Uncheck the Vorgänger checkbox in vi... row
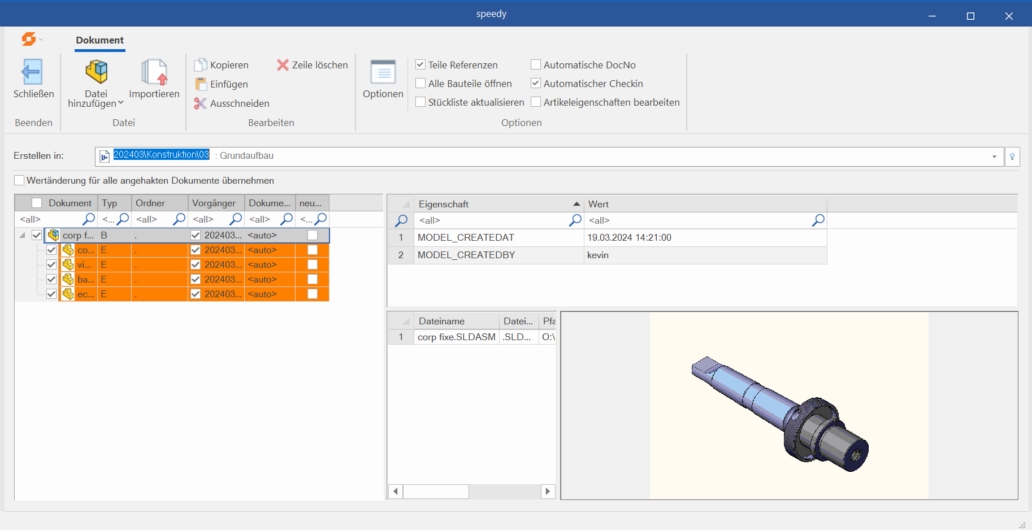This screenshot has width=1032, height=530. [195, 265]
